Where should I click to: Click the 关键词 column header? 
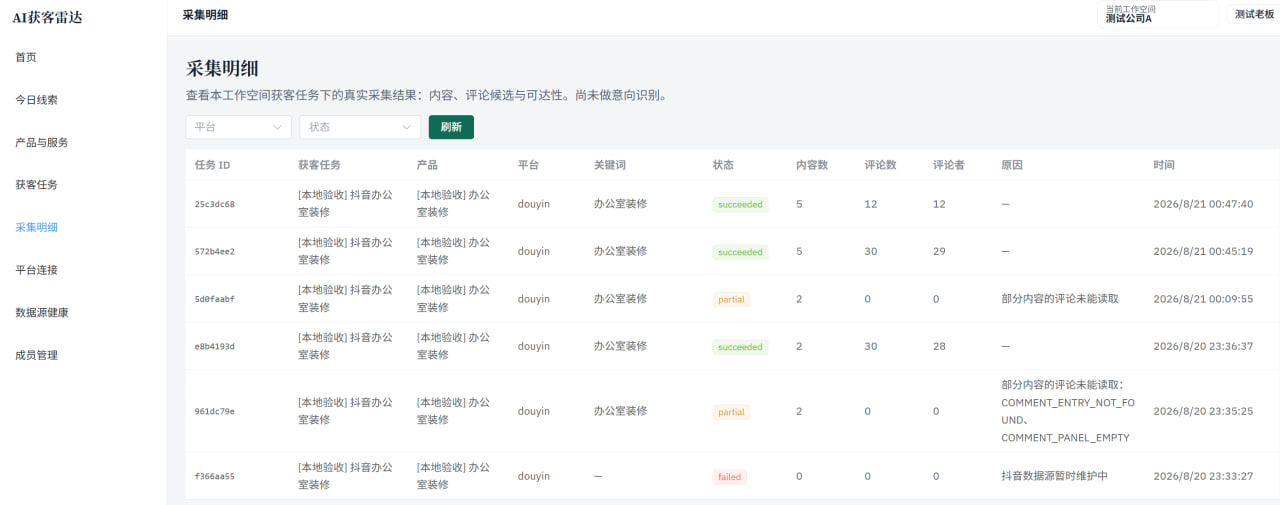click(x=609, y=165)
